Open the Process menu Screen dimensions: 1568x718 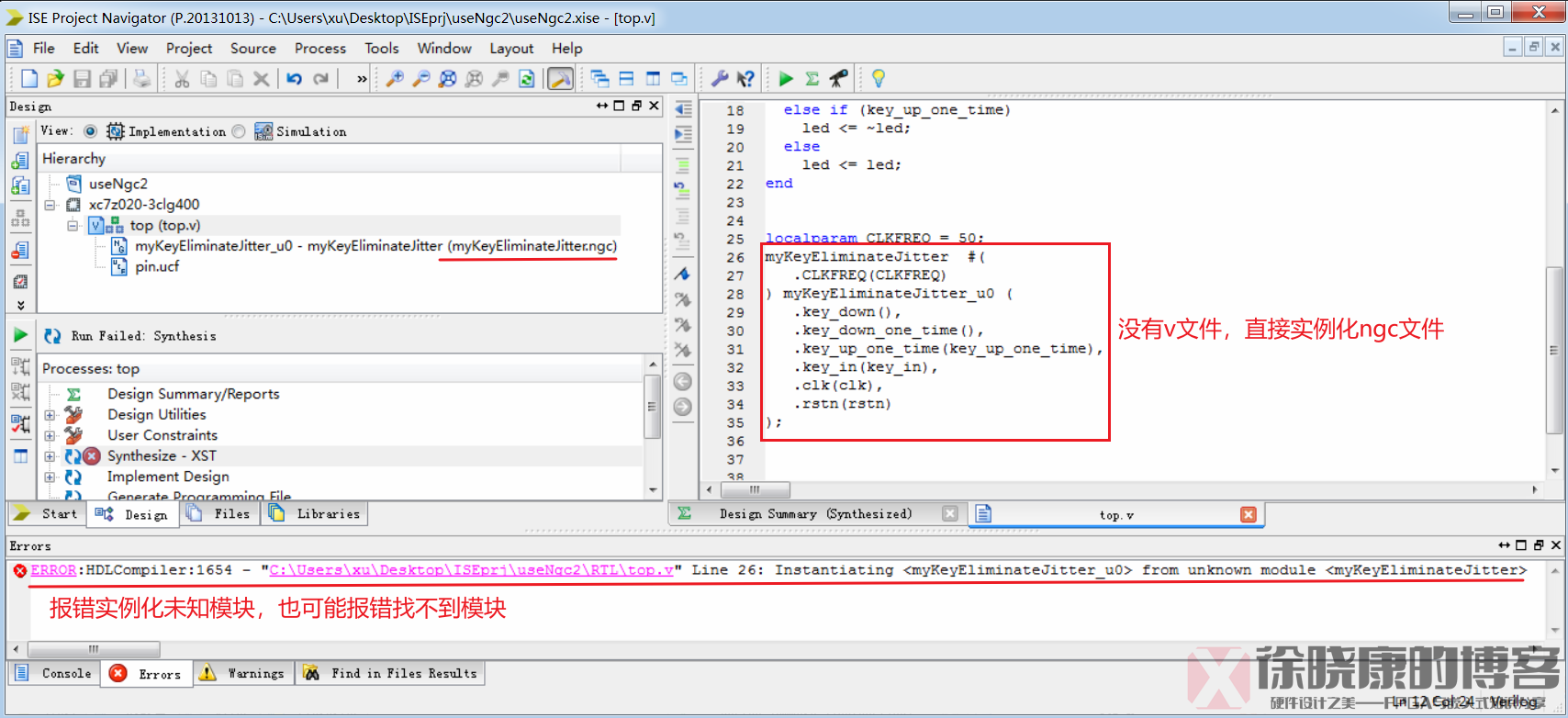[x=319, y=49]
